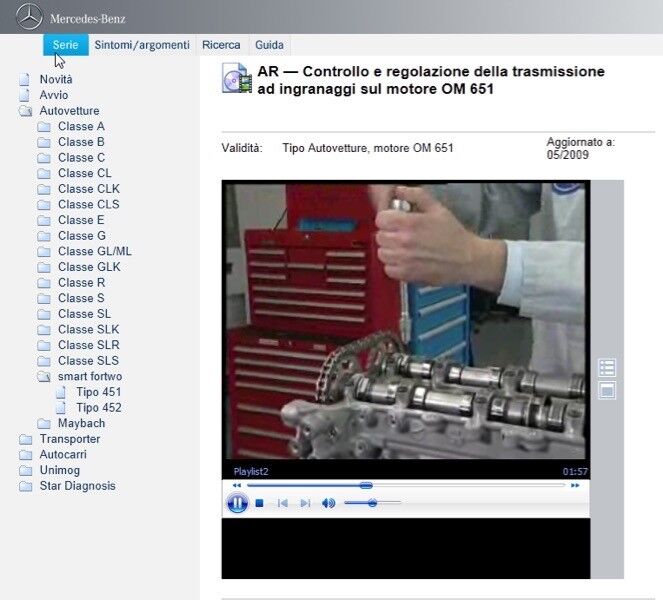Open the playlist view icon beside the video

pyautogui.click(x=606, y=367)
